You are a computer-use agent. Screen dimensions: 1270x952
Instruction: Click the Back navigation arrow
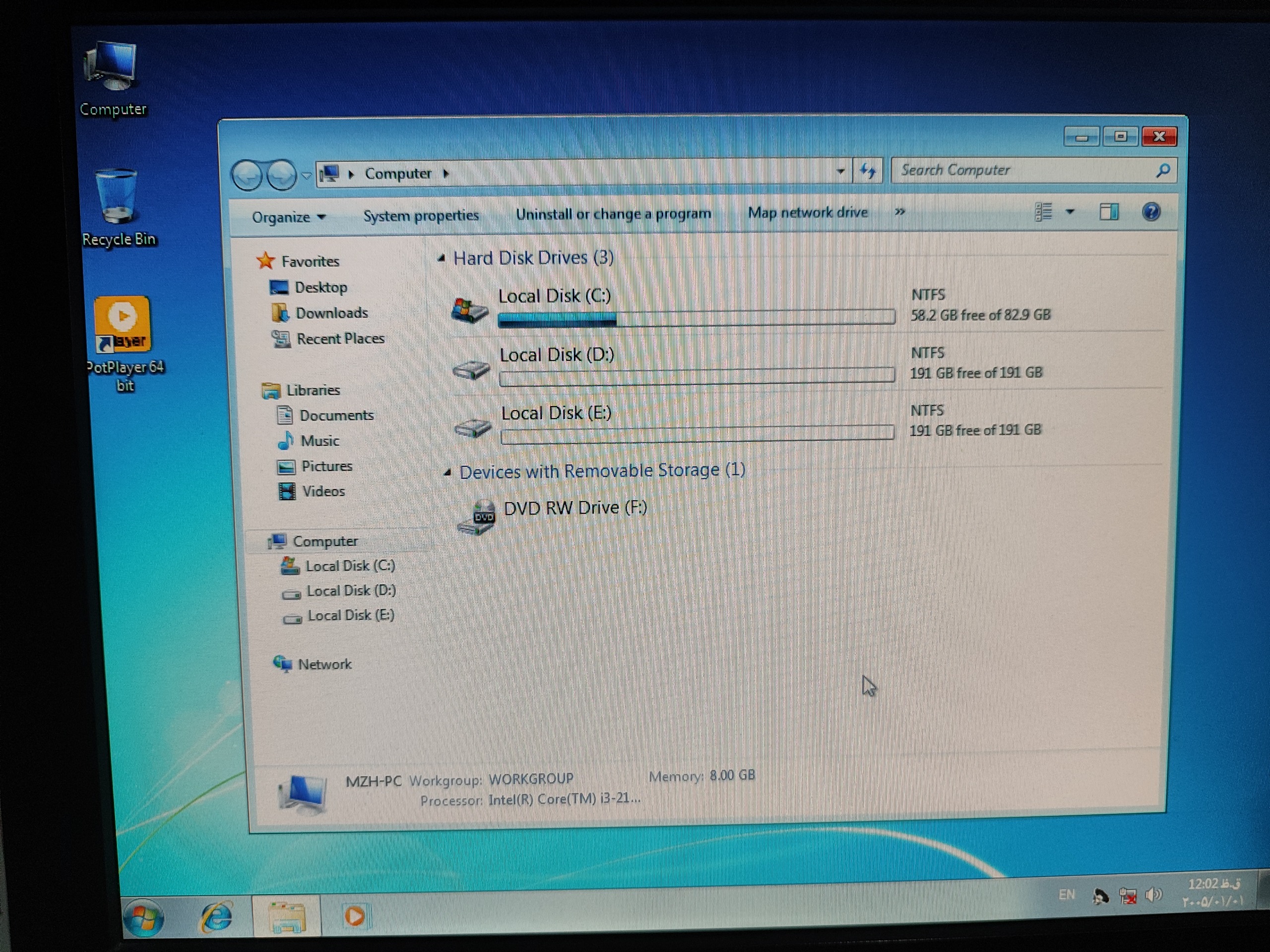247,175
